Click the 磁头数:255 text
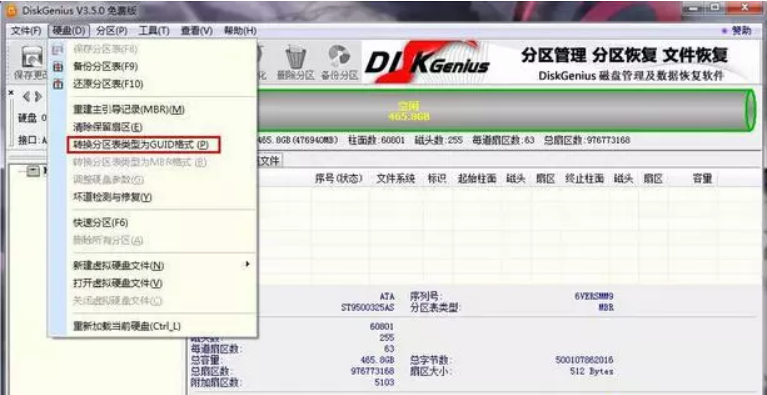 [x=438, y=140]
